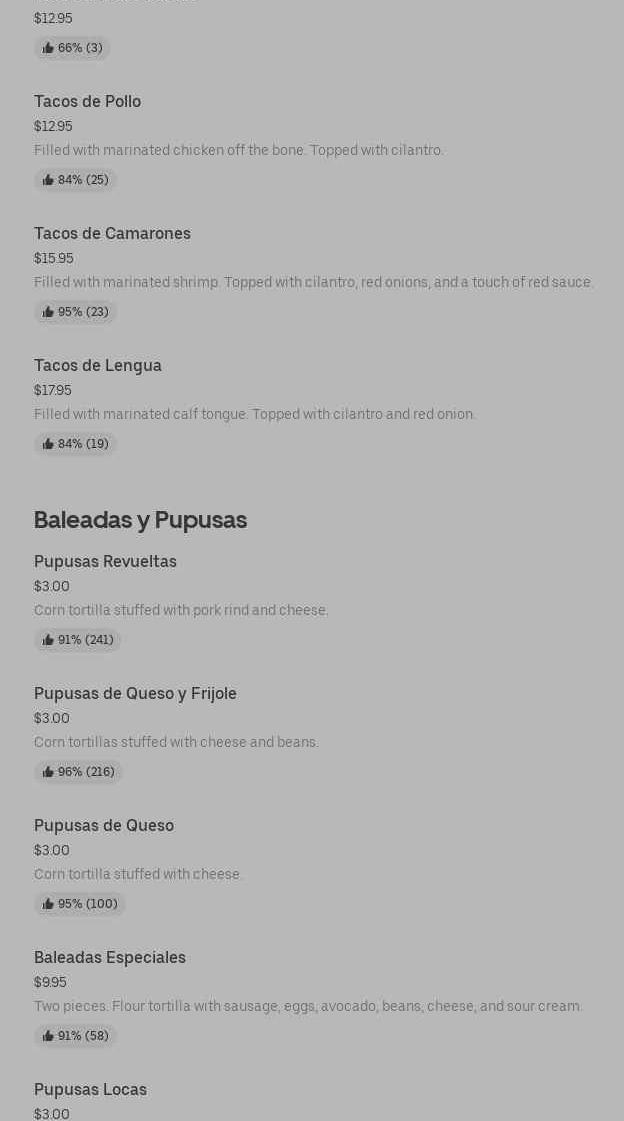Click the Baleadas Especiales description text

click(x=308, y=1006)
